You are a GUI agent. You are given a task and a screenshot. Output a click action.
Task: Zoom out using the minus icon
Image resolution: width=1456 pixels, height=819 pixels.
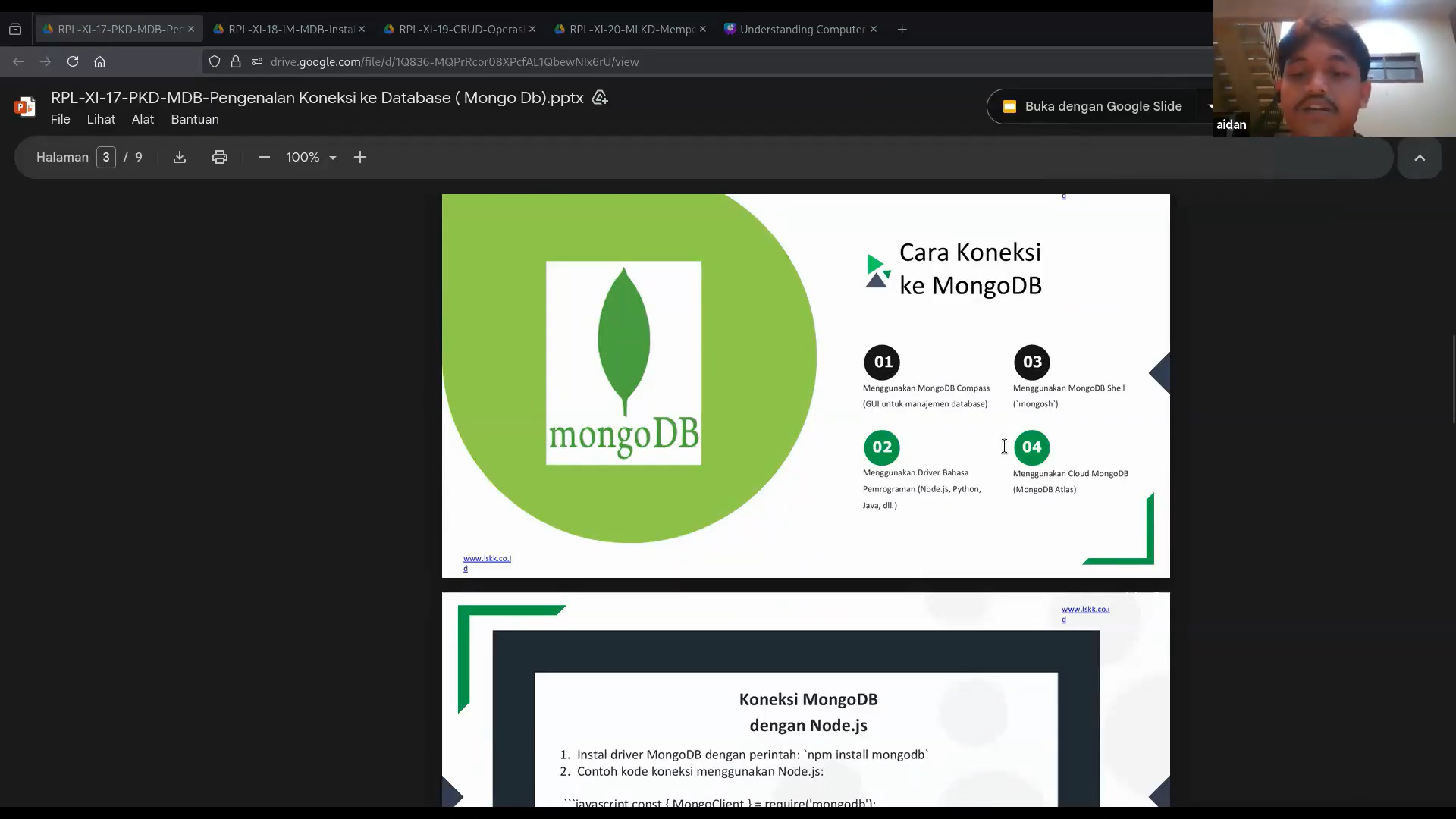tap(265, 157)
